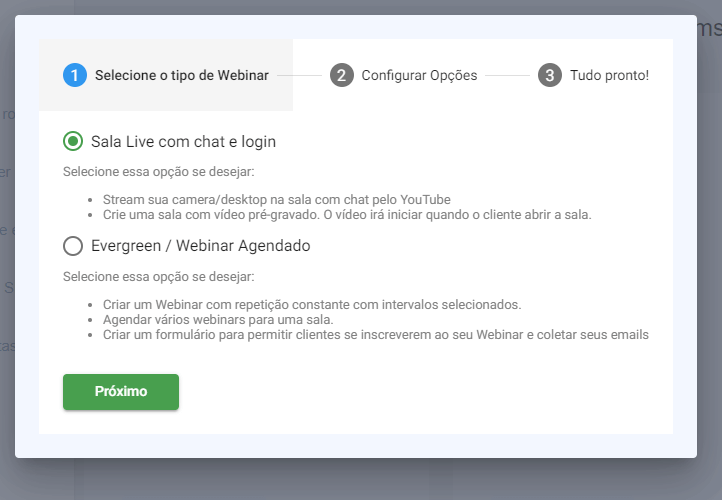Select the Evergreen / Webinar Agendado radio button

(73, 246)
